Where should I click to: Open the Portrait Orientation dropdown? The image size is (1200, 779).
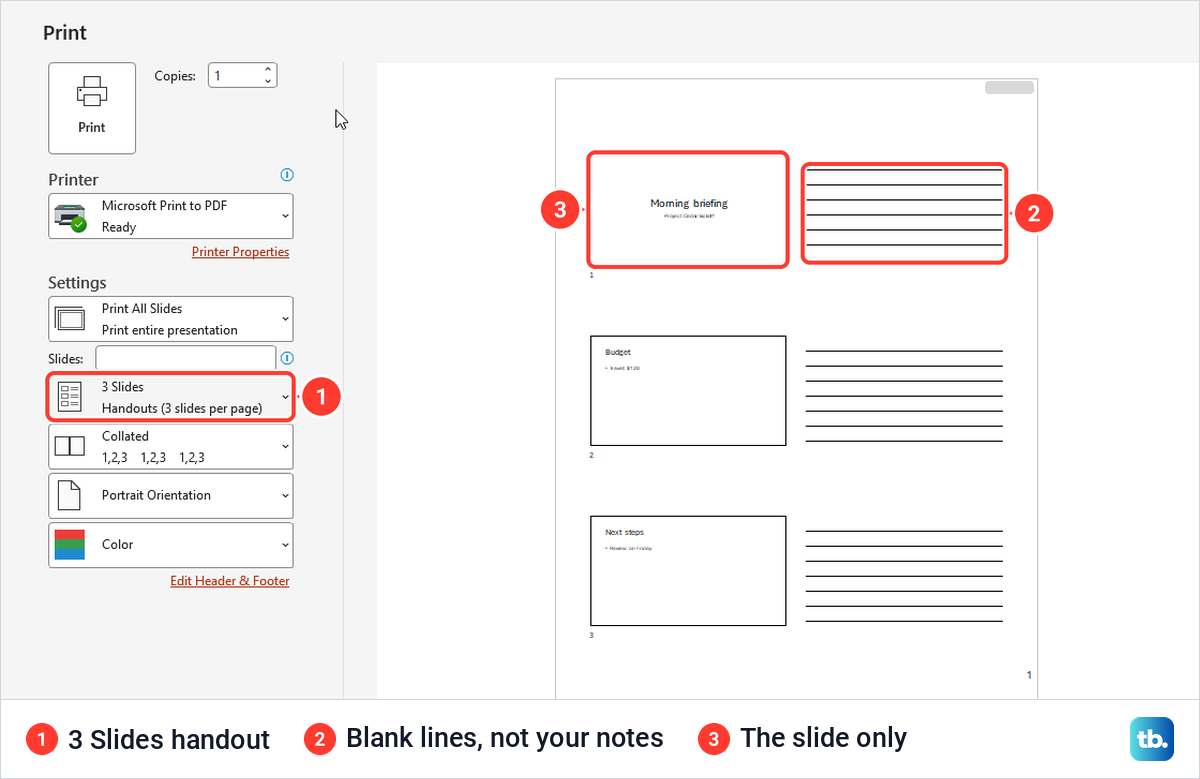pyautogui.click(x=171, y=495)
